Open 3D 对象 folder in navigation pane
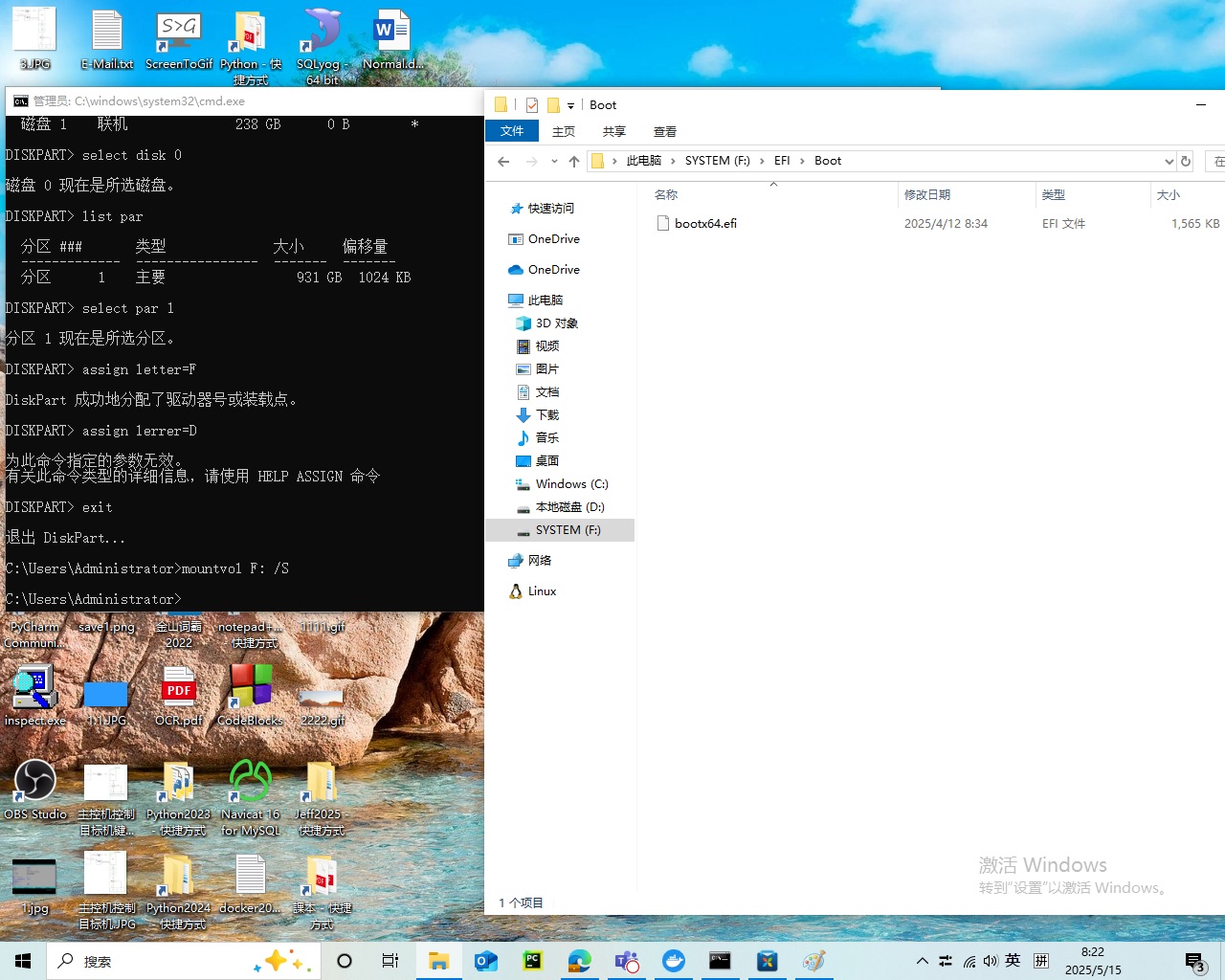 pos(556,323)
